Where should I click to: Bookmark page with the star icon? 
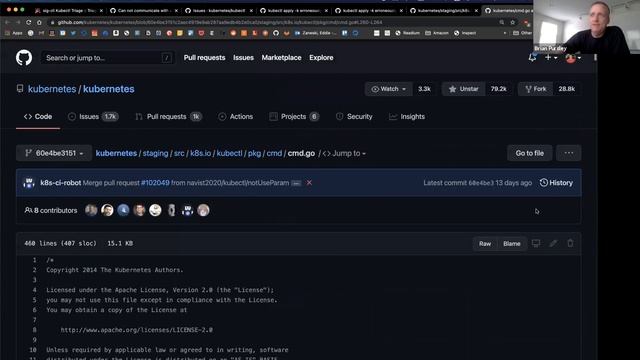[x=513, y=22]
